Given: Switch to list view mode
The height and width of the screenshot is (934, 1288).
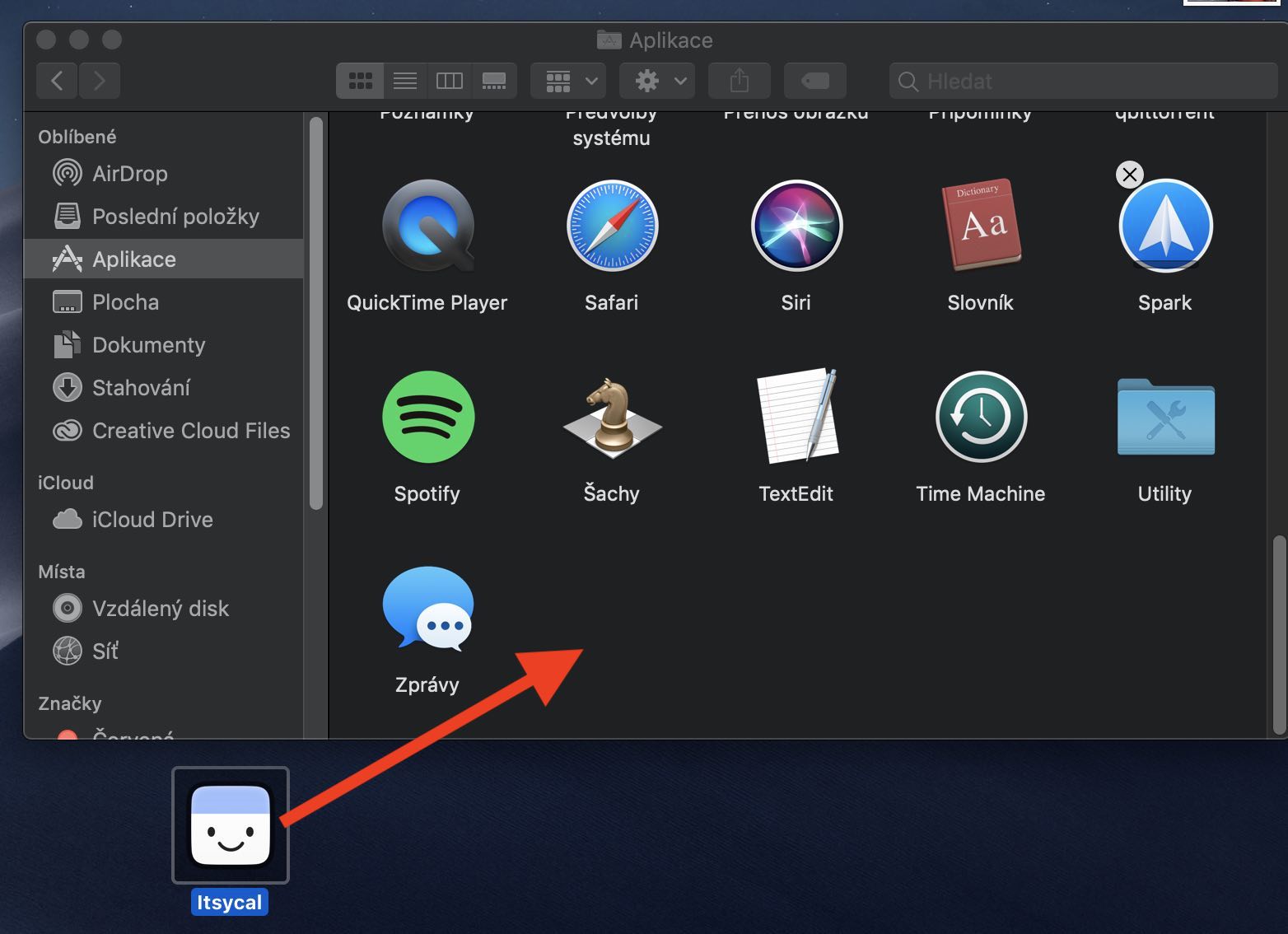Looking at the screenshot, I should (x=405, y=81).
